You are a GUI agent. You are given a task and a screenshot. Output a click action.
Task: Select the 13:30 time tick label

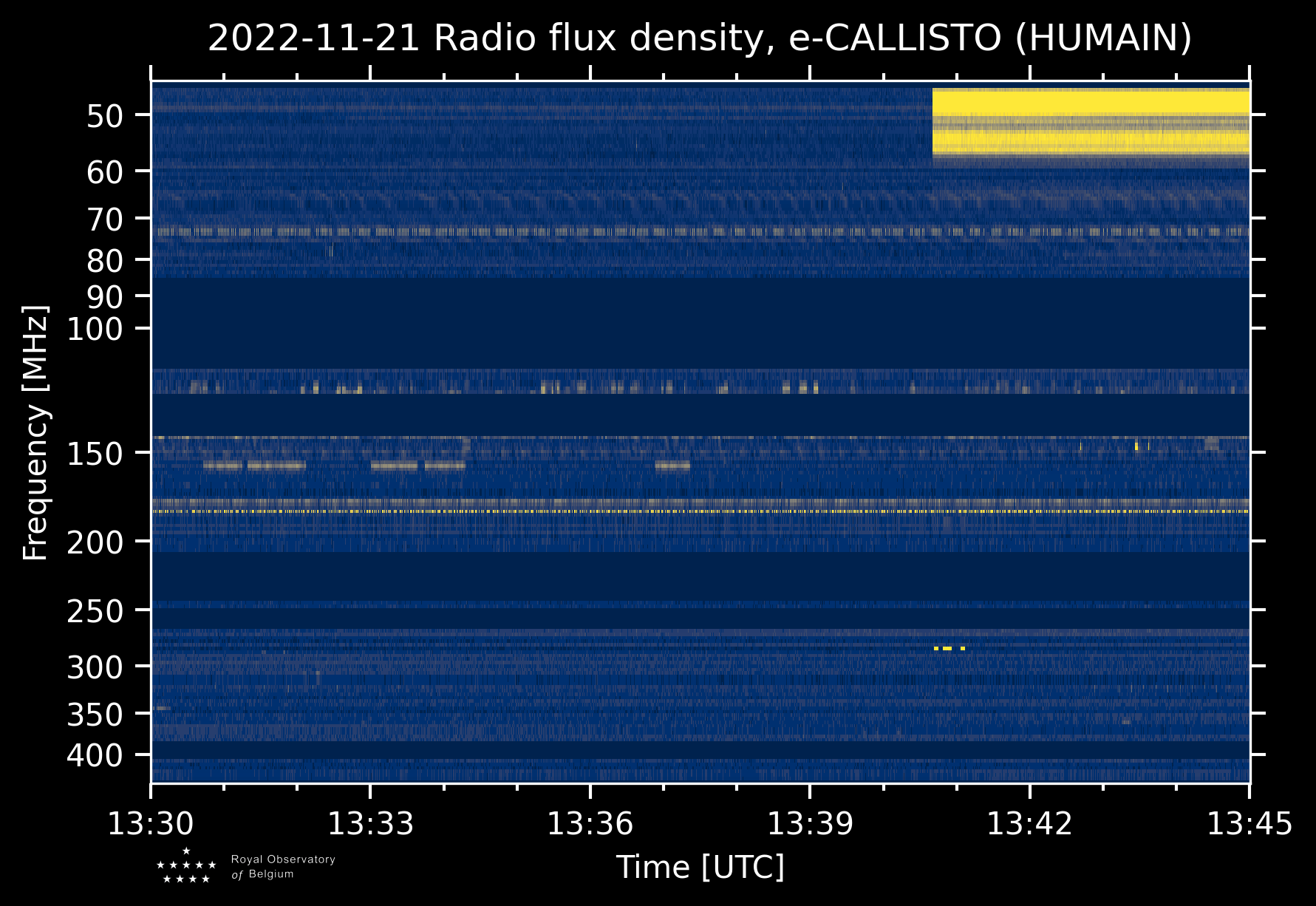point(151,823)
